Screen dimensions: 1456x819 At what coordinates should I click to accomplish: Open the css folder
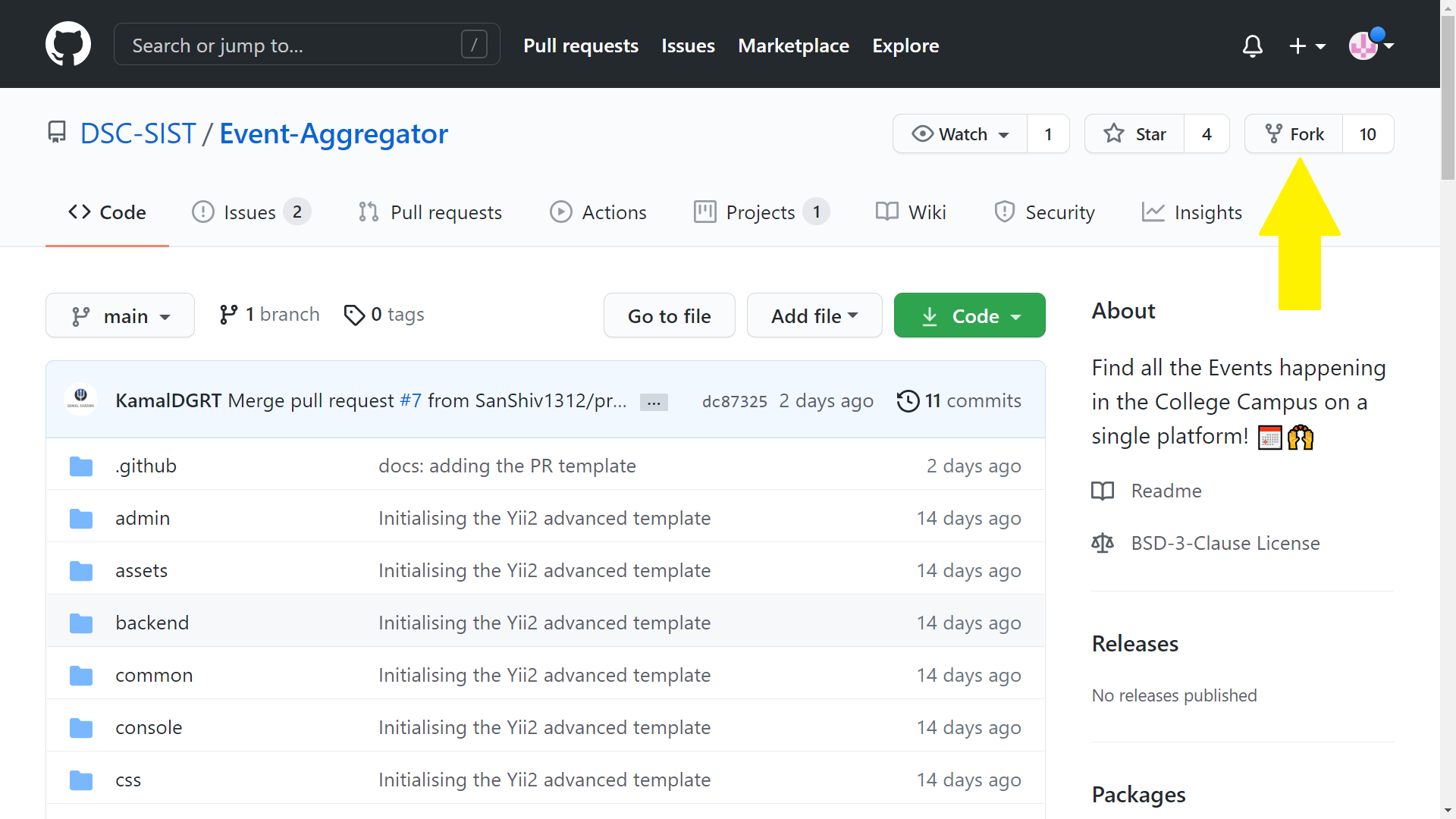[128, 780]
